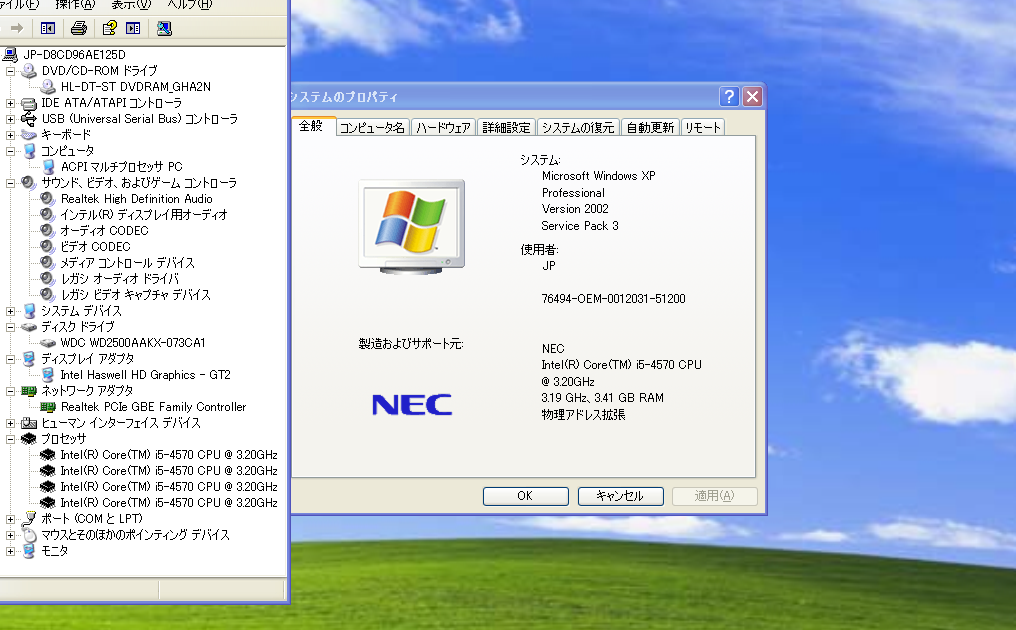Collapse the プロセッサ node

[10, 439]
